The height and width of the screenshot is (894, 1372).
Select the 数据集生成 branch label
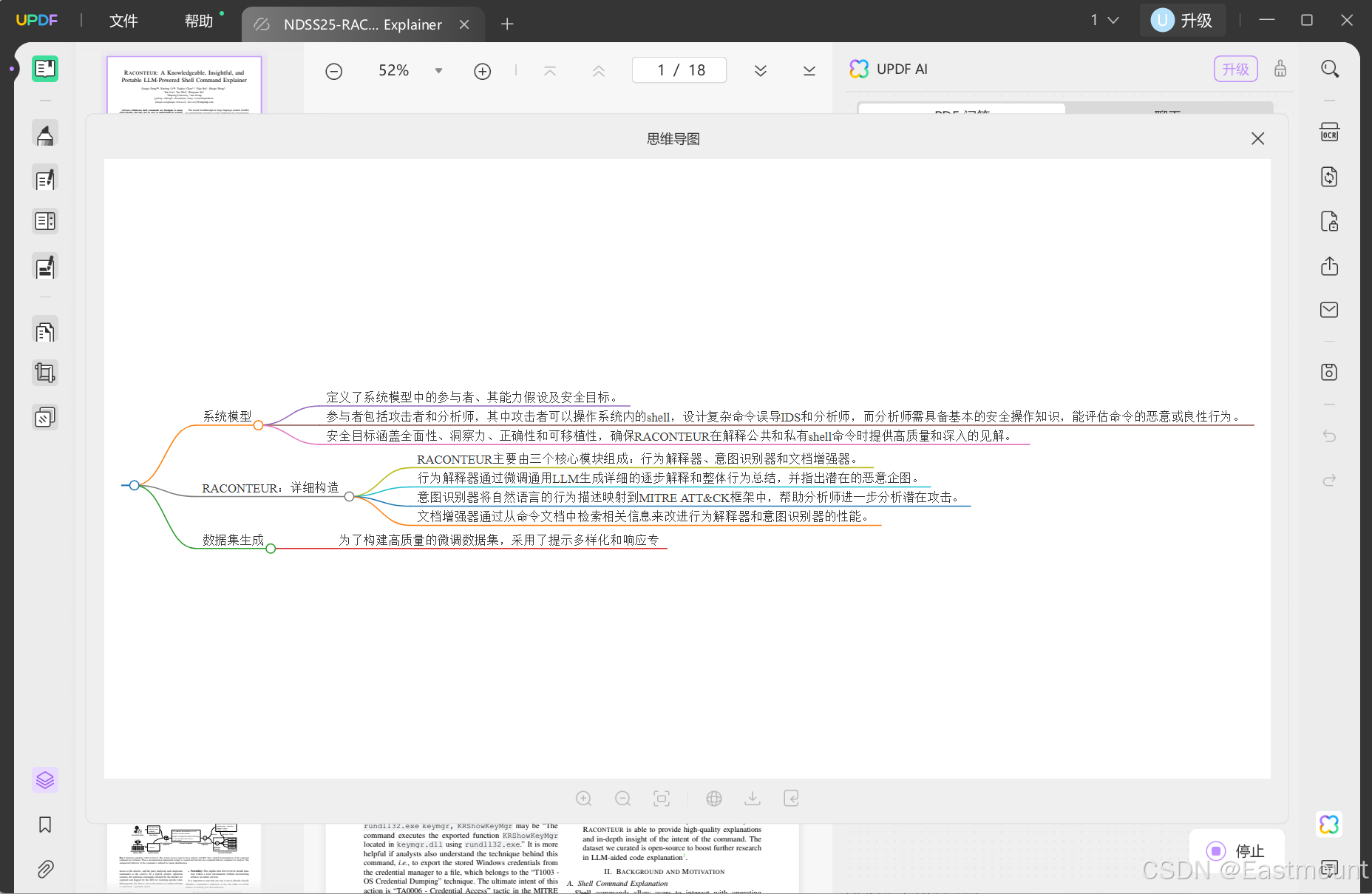234,540
